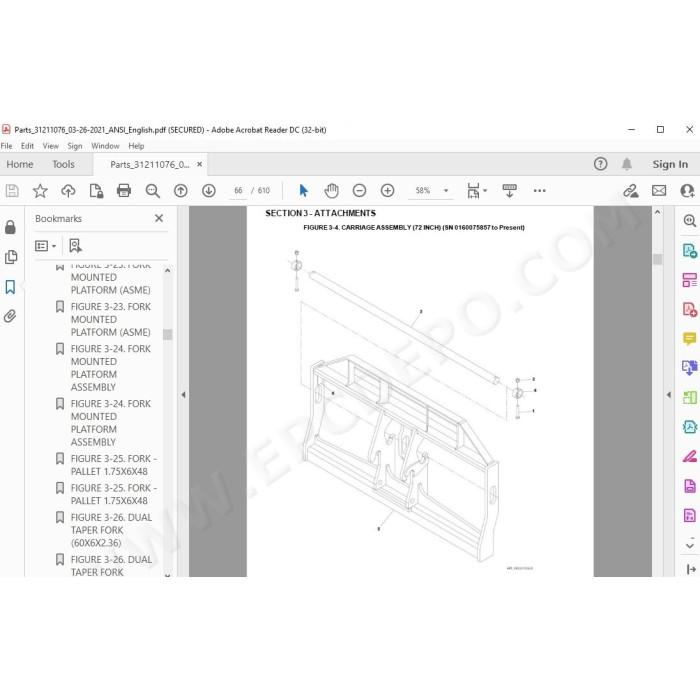
Task: Collapse right tools pane using bottom arrow icon
Action: pyautogui.click(x=691, y=569)
